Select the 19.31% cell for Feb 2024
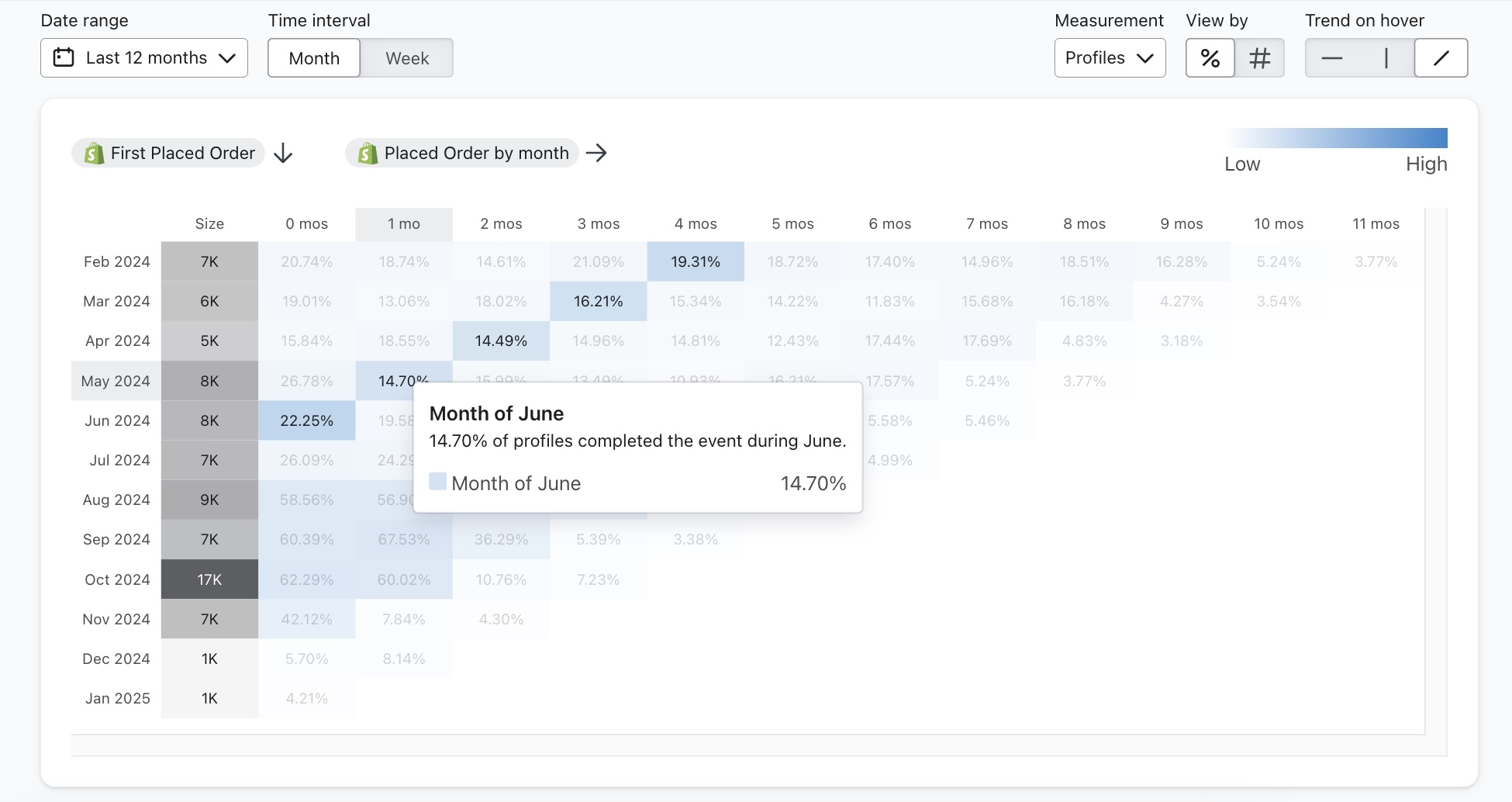This screenshot has height=802, width=1512. [x=696, y=262]
